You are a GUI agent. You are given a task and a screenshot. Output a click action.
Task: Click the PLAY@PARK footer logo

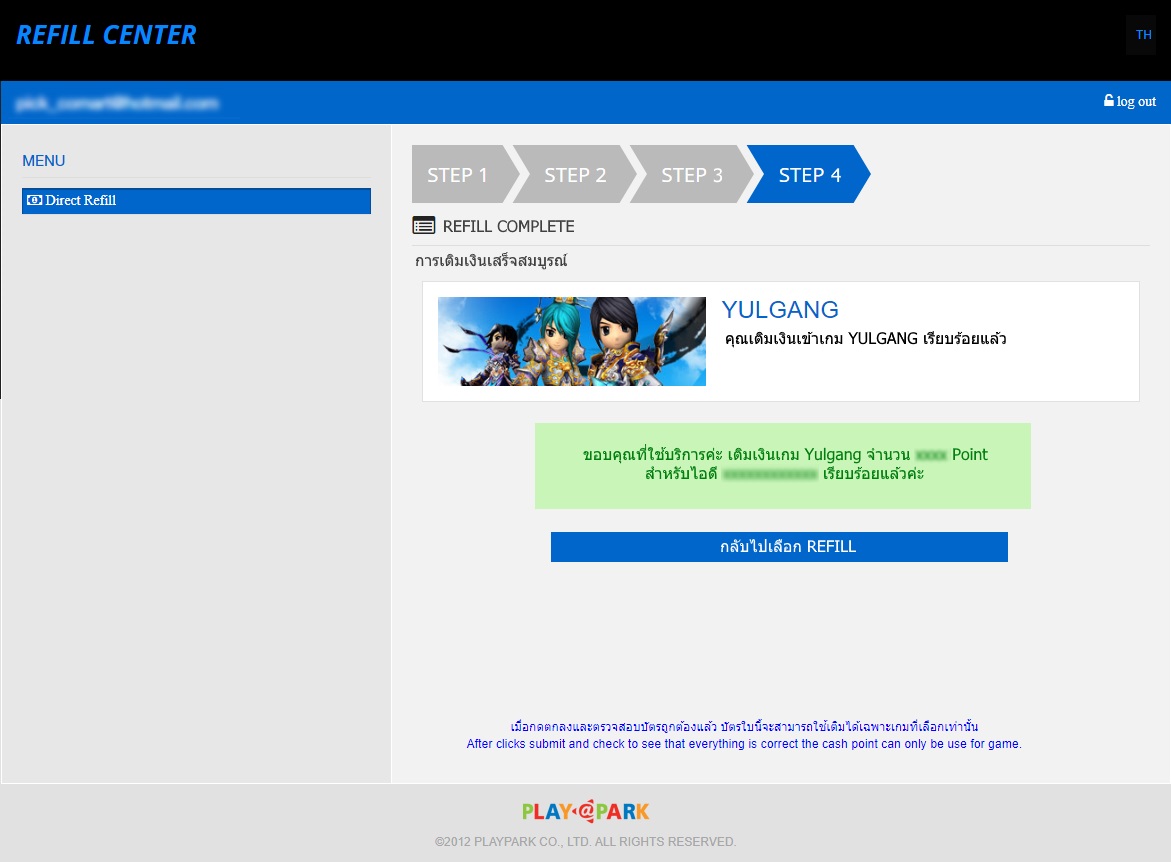pyautogui.click(x=586, y=811)
